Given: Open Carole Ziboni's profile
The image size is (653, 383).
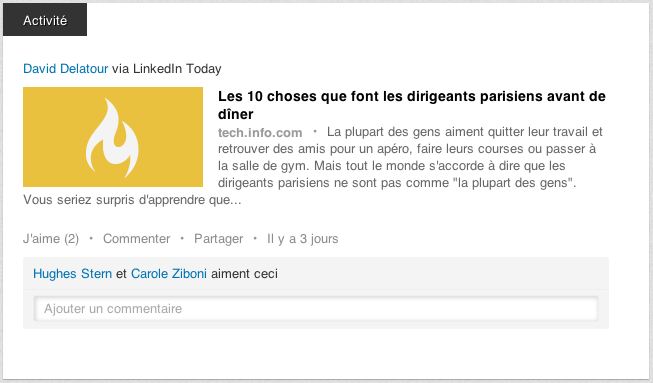Looking at the screenshot, I should pos(169,274).
